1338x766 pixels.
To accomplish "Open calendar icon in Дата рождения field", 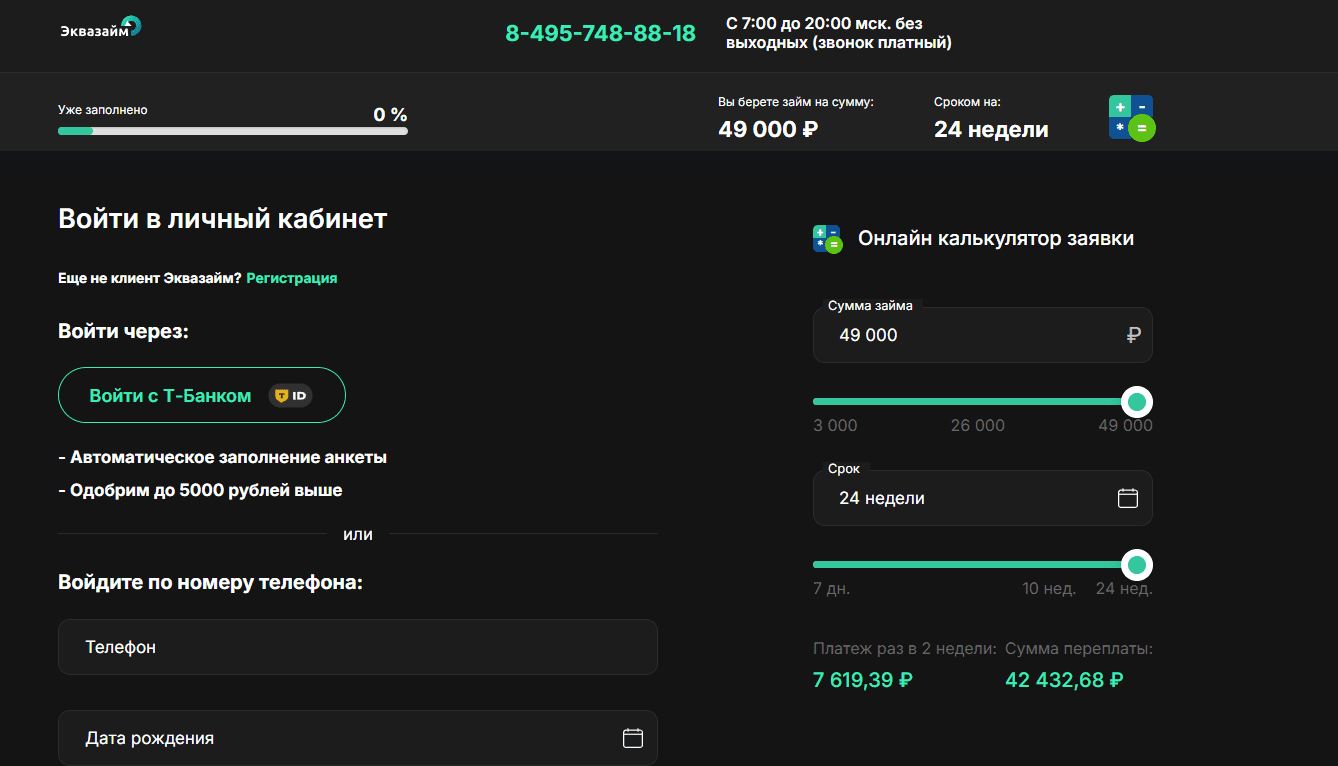I will pos(633,738).
